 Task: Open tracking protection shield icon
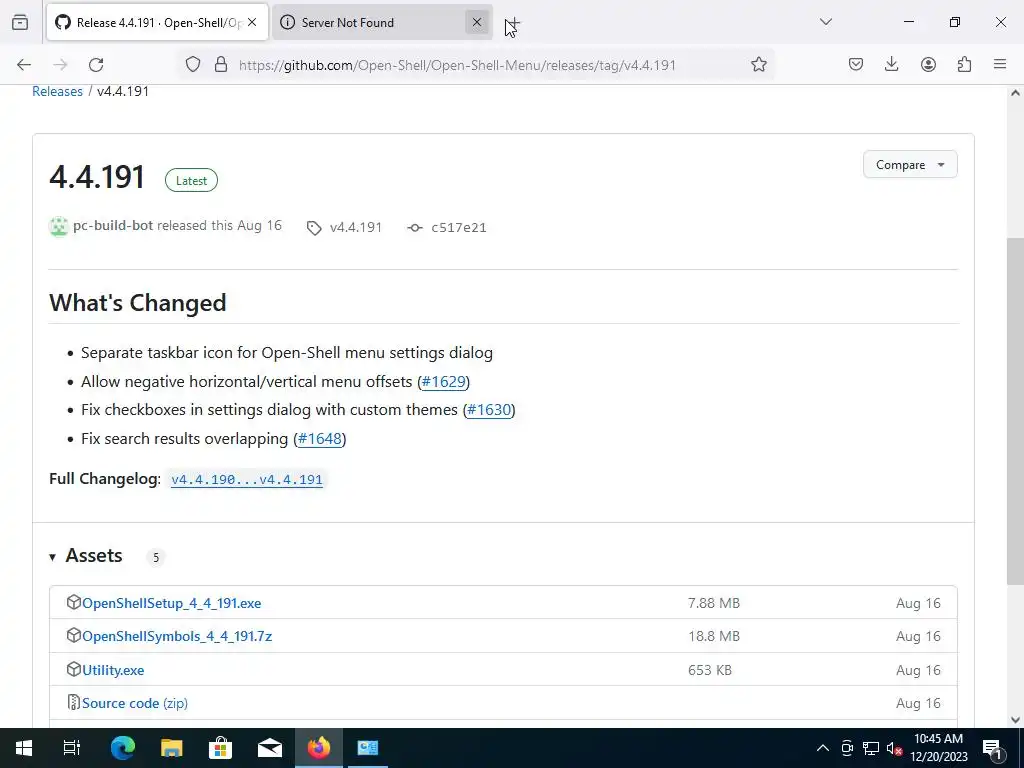click(193, 64)
